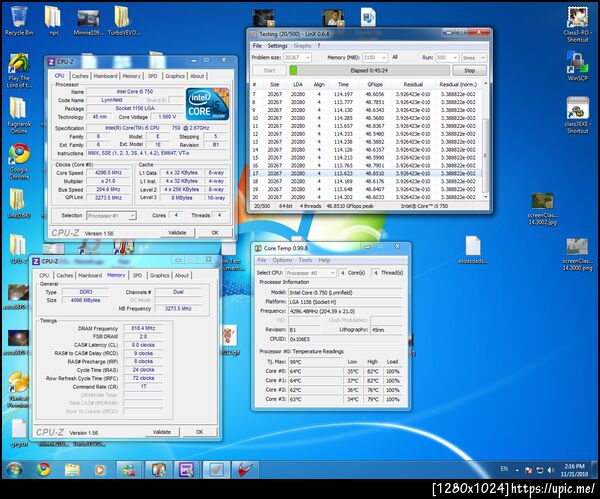600x499 pixels.
Task: Open the class3EXE Shortcut icon
Action: (x=577, y=116)
